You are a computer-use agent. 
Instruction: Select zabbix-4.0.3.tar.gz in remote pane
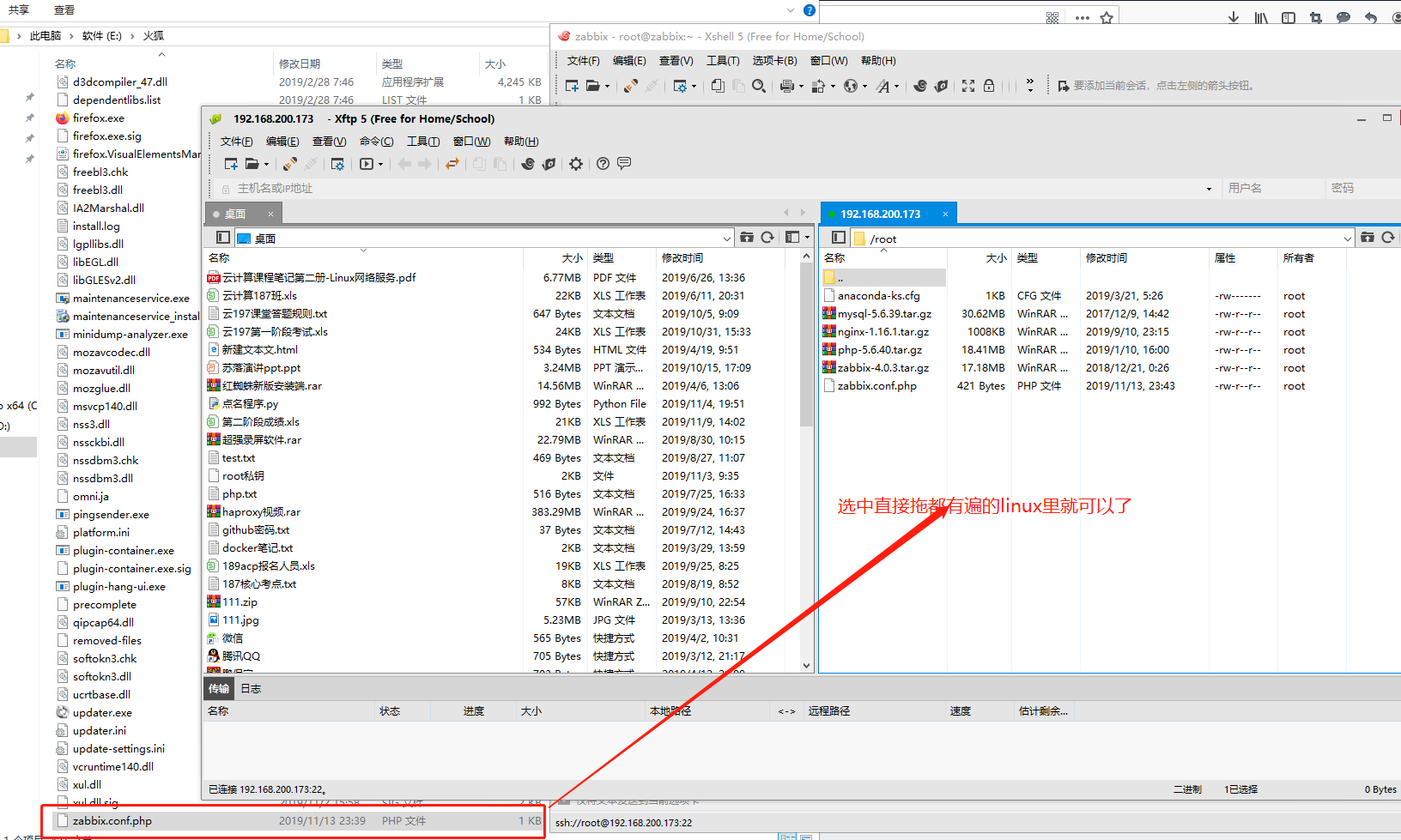pos(883,367)
